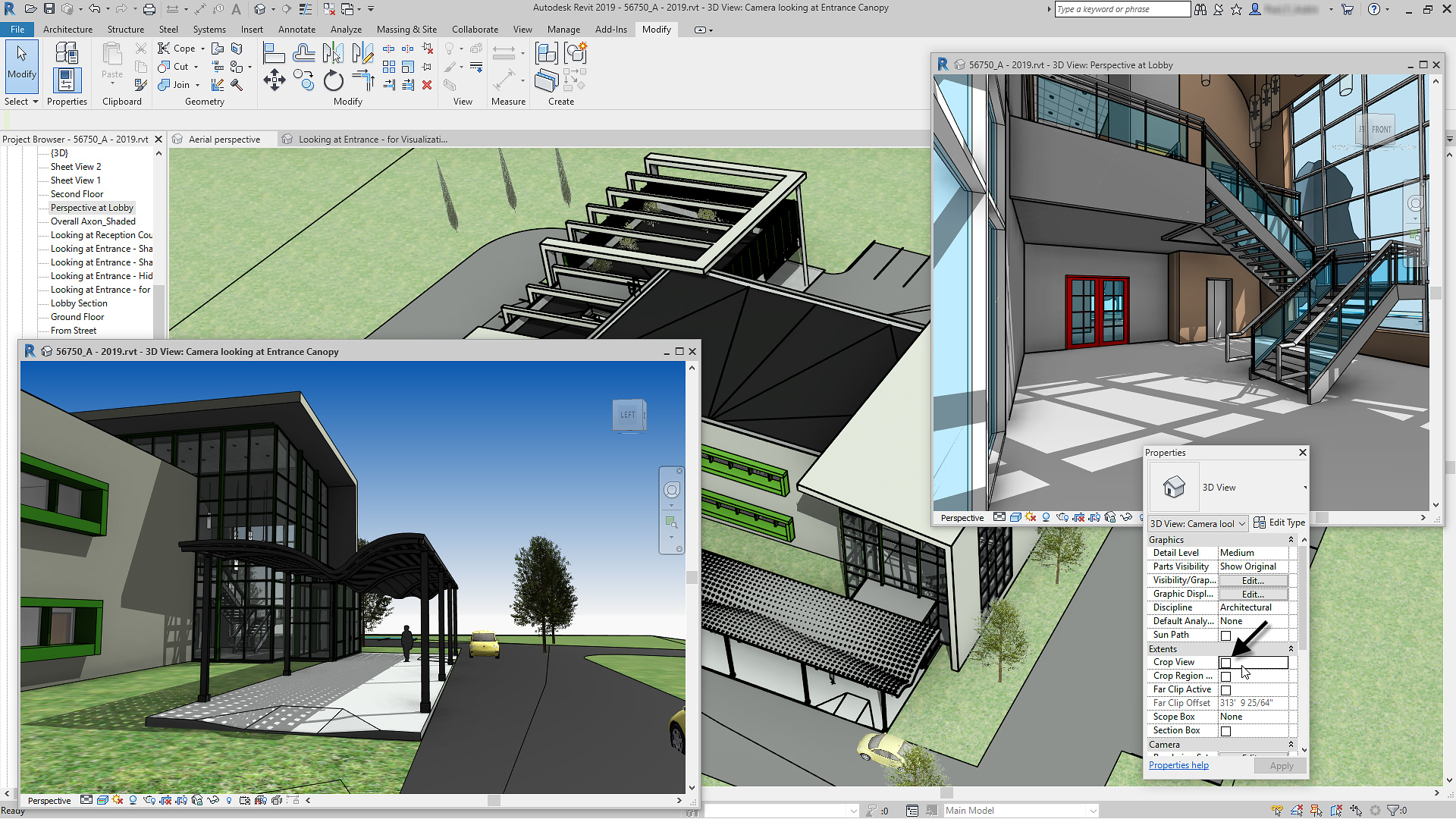Select Perspective at Lobby in Project Browser
The width and height of the screenshot is (1456, 819).
[92, 207]
